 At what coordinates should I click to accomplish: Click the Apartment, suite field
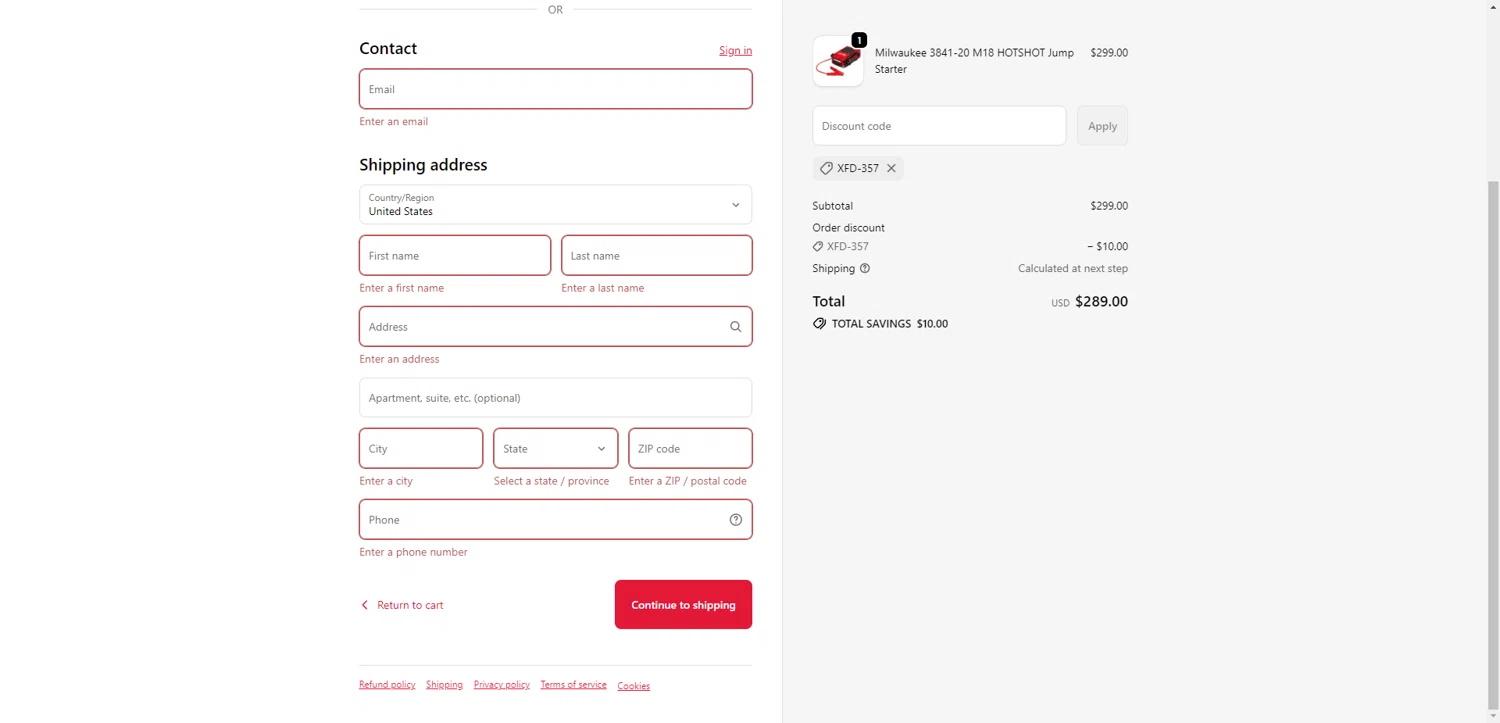555,398
